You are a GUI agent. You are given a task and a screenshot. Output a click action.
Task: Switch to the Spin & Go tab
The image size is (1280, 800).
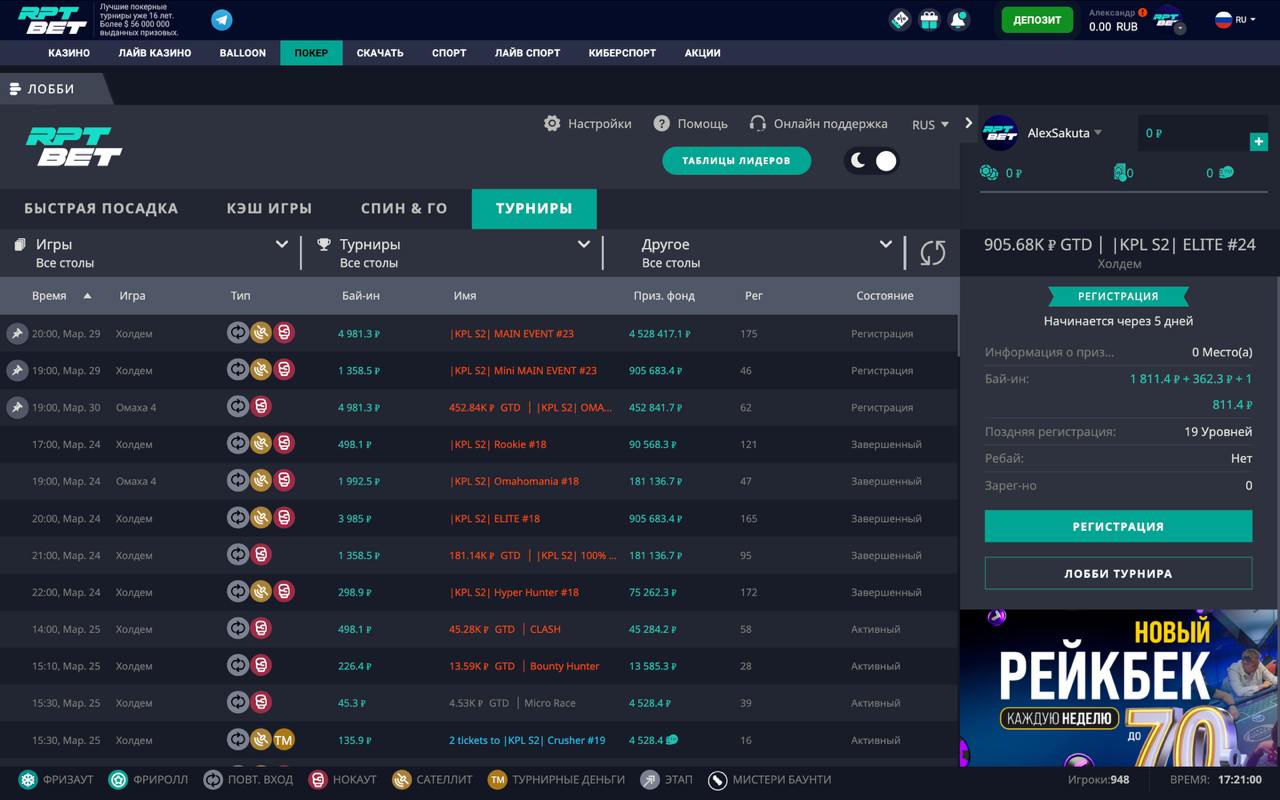pos(404,209)
